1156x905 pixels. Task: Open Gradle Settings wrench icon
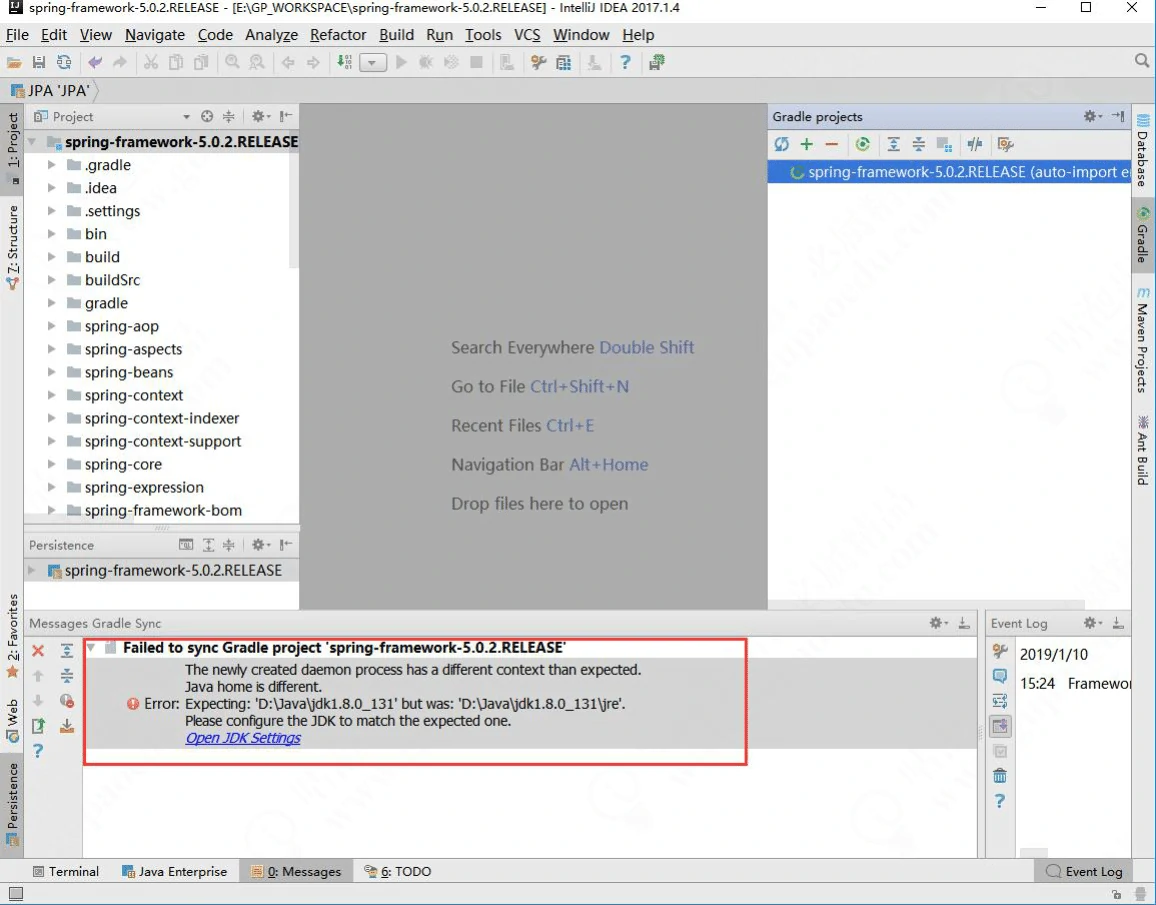1006,145
